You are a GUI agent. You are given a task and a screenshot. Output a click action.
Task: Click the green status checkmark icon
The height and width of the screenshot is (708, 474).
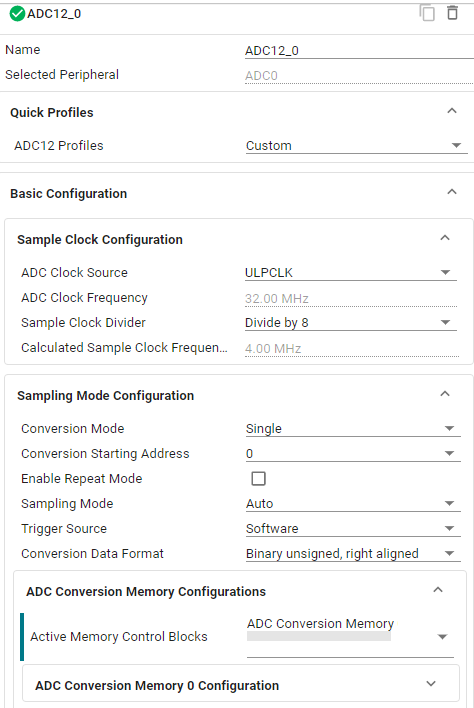coord(17,14)
